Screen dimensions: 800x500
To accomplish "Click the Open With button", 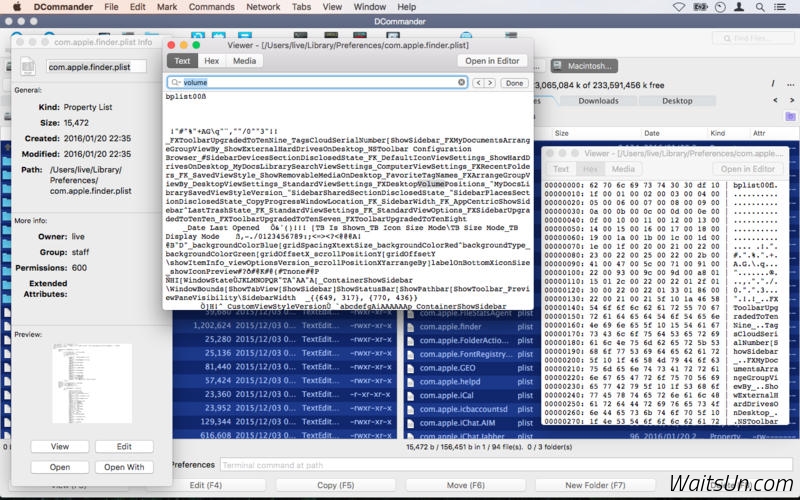I will [124, 467].
